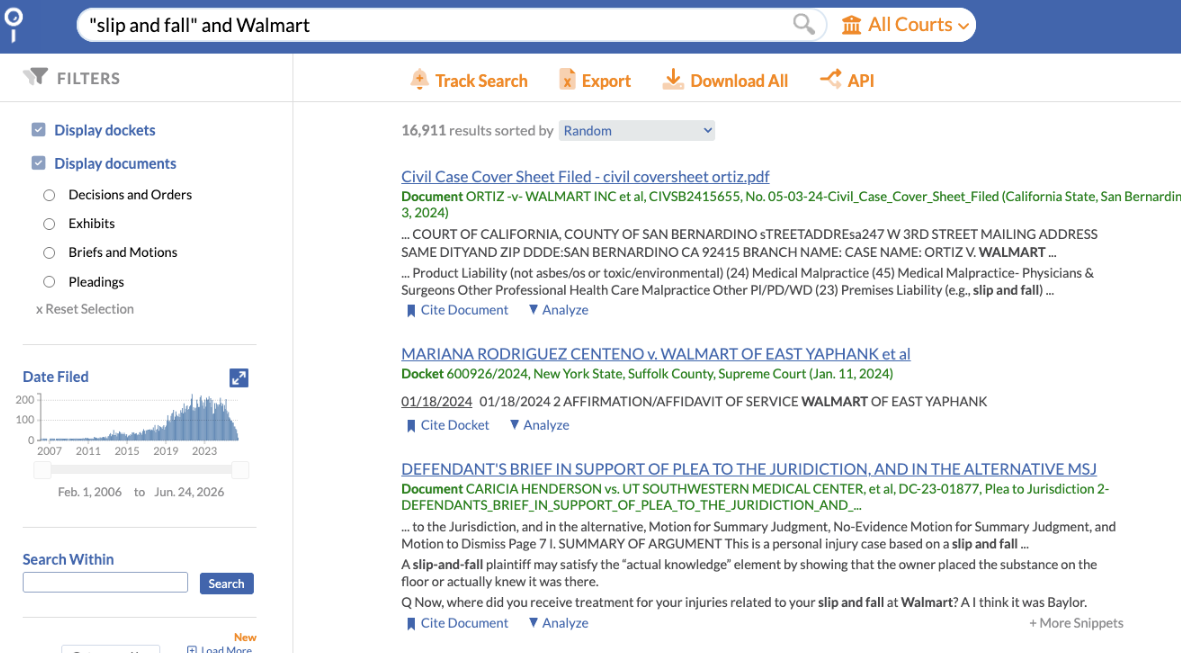Click the funnel Filters icon
The height and width of the screenshot is (653, 1181).
[35, 77]
